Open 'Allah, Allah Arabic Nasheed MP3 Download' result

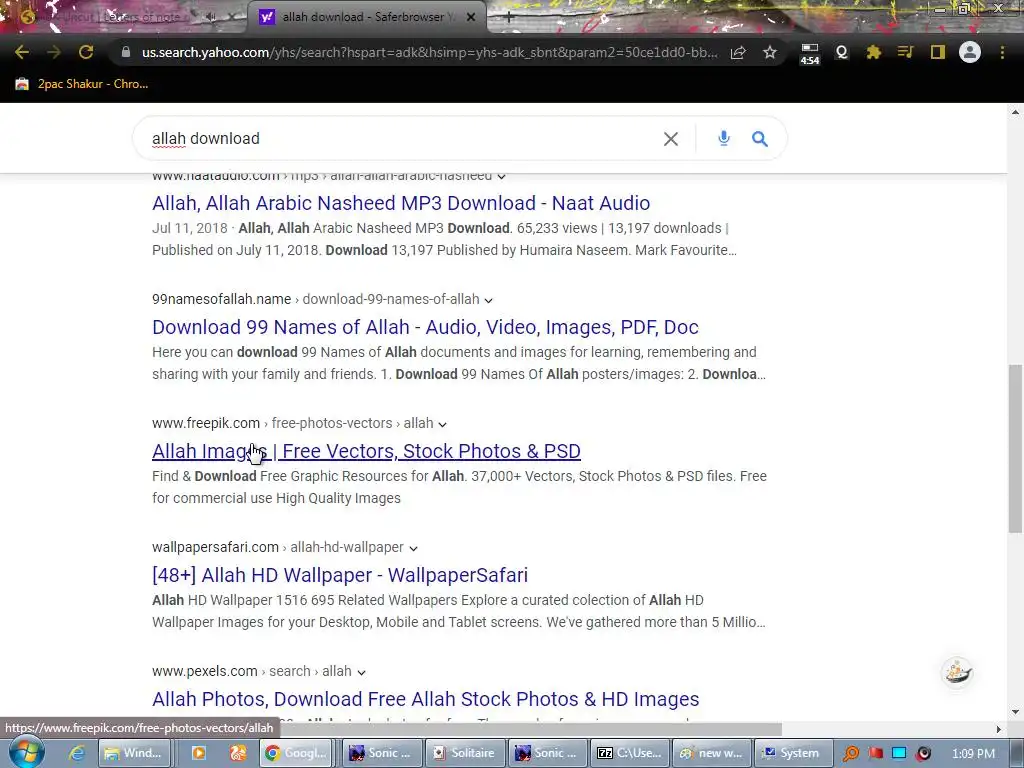(x=401, y=203)
